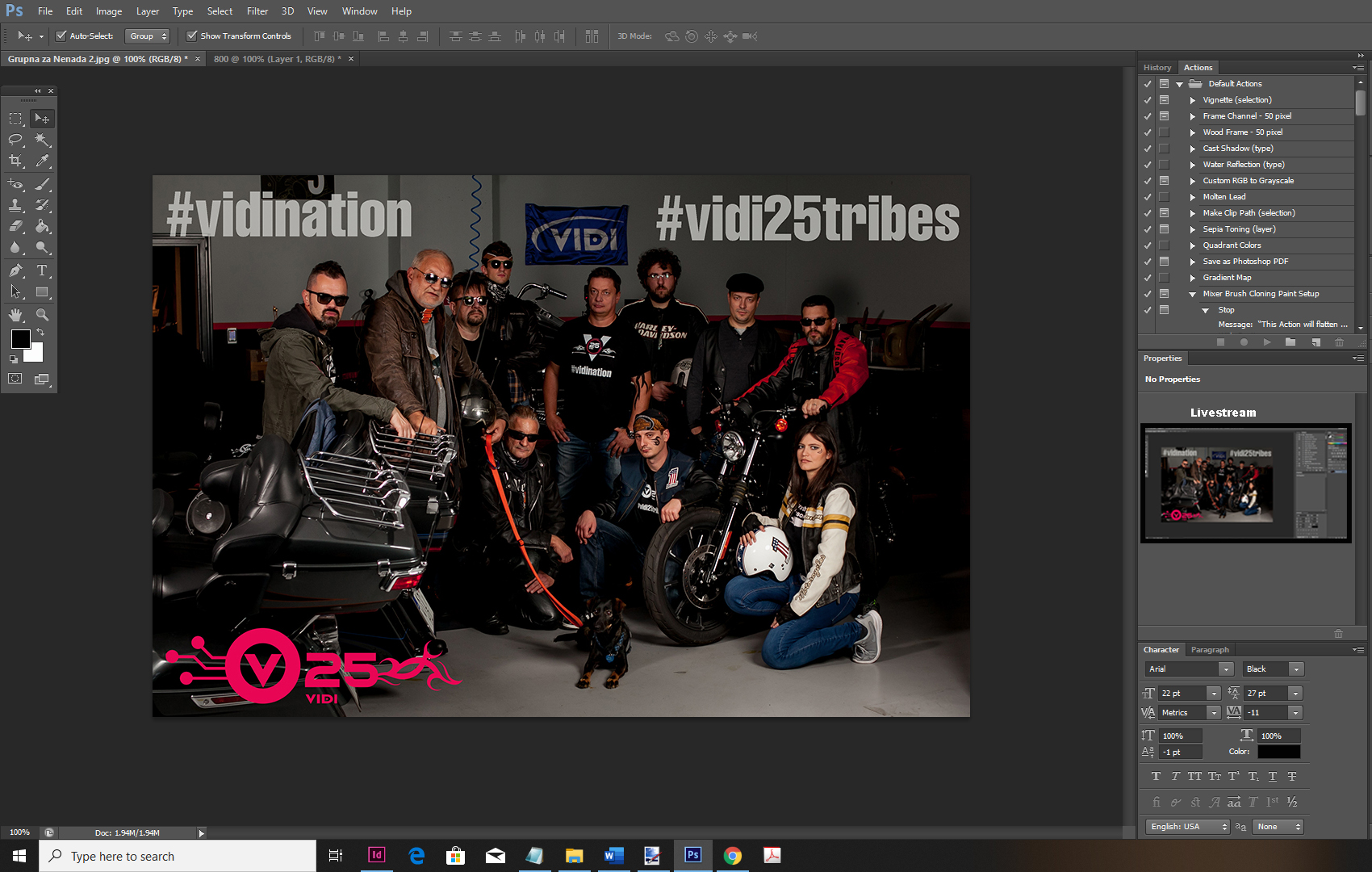Toggle dialog for Save as Photoshop PDF
The width and height of the screenshot is (1372, 872).
[x=1164, y=262]
